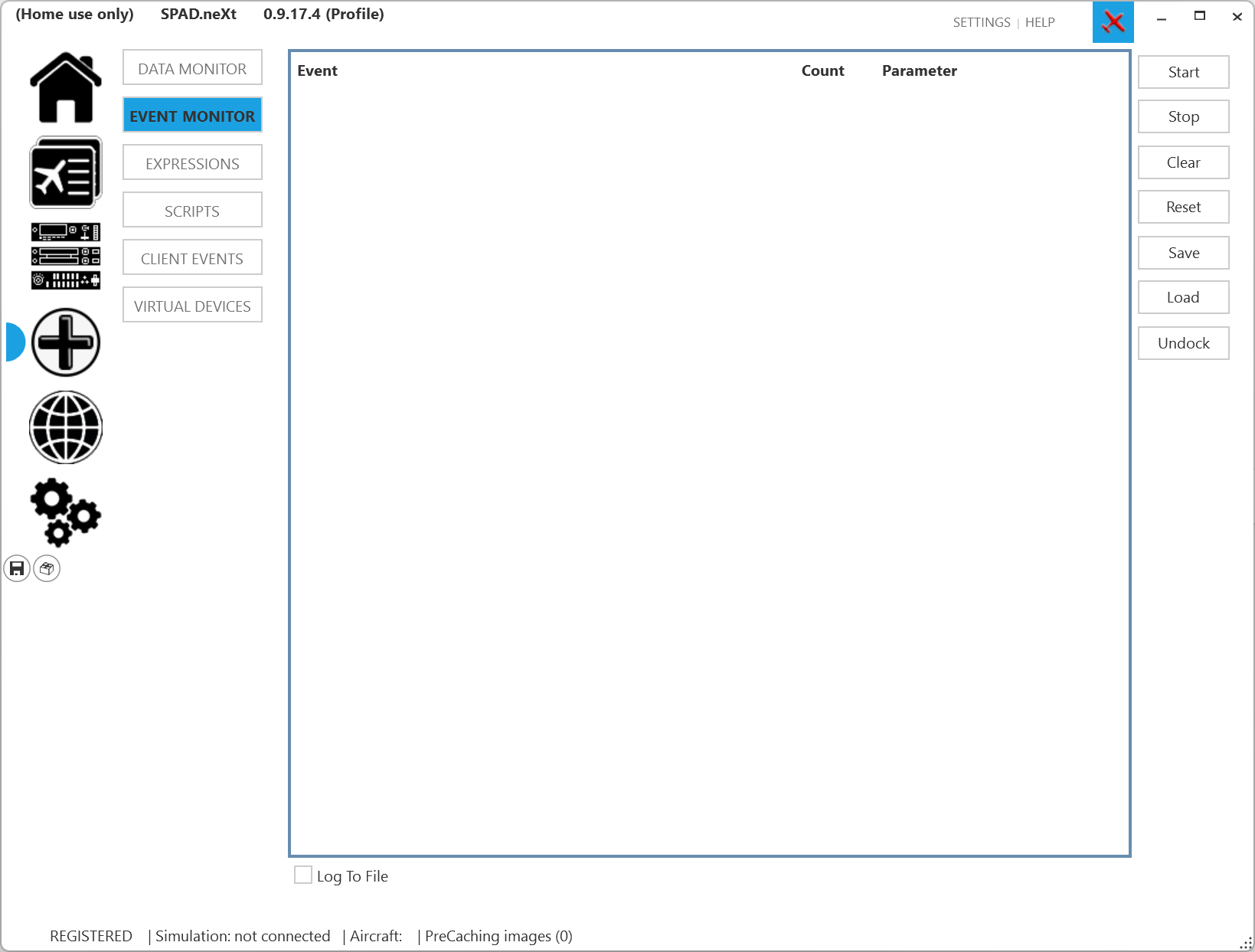Enable the Log To File checkbox
This screenshot has height=952, width=1255.
[303, 875]
